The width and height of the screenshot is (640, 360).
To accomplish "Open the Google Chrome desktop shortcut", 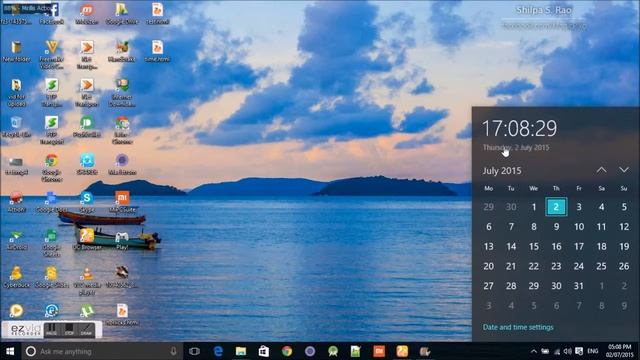I will [x=51, y=167].
